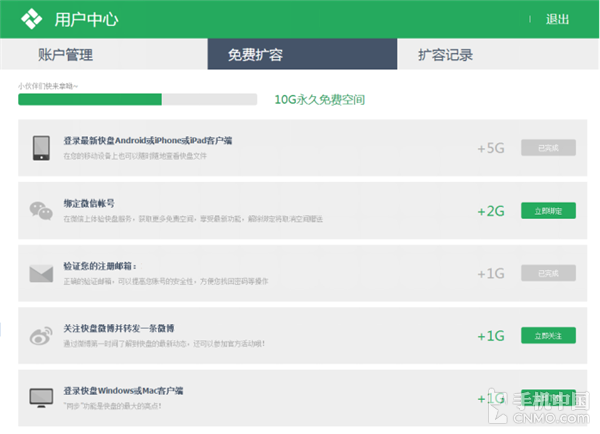The image size is (600, 434).
Task: Click the grey 已完成 button in email row
Action: (x=548, y=273)
